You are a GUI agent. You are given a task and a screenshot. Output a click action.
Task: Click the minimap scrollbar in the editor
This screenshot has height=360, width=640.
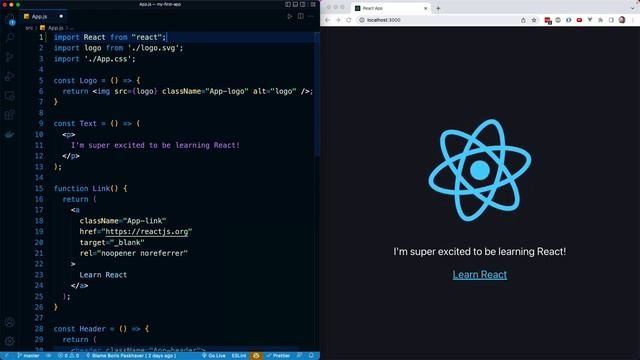pyautogui.click(x=317, y=94)
